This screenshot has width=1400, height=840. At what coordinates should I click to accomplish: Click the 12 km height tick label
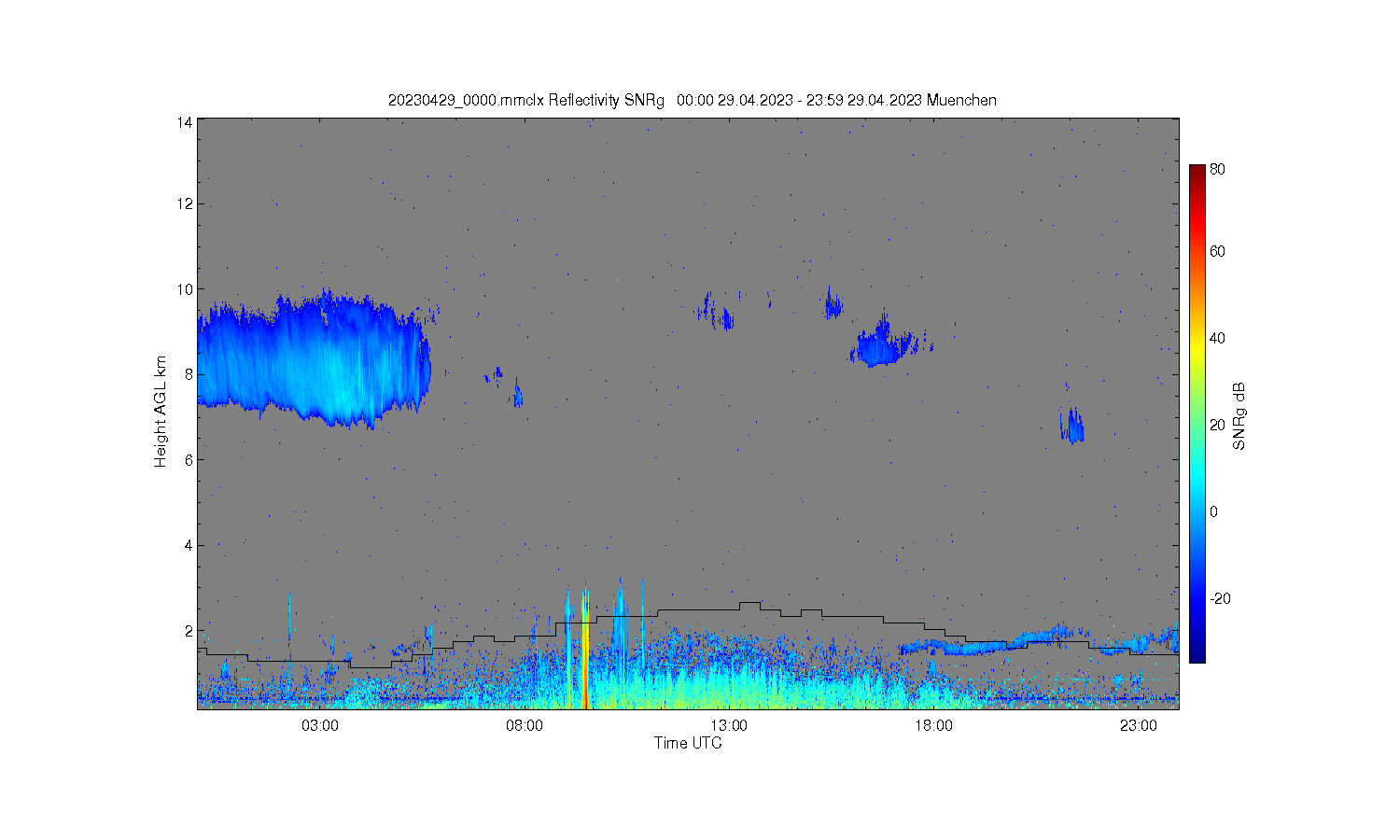tap(185, 203)
